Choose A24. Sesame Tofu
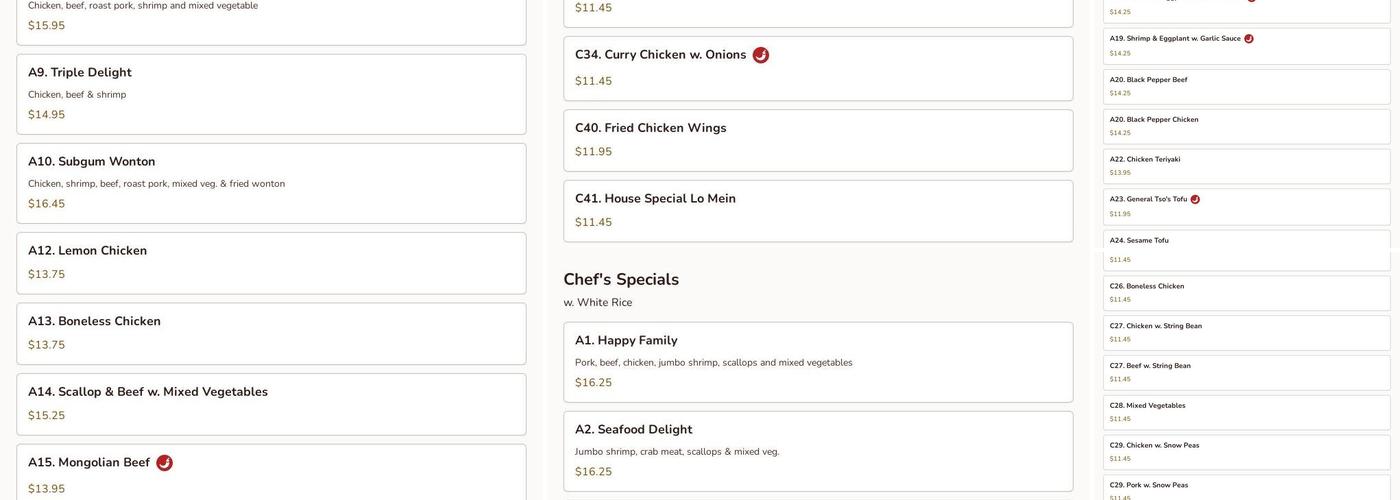The width and height of the screenshot is (1400, 500). tap(1246, 250)
